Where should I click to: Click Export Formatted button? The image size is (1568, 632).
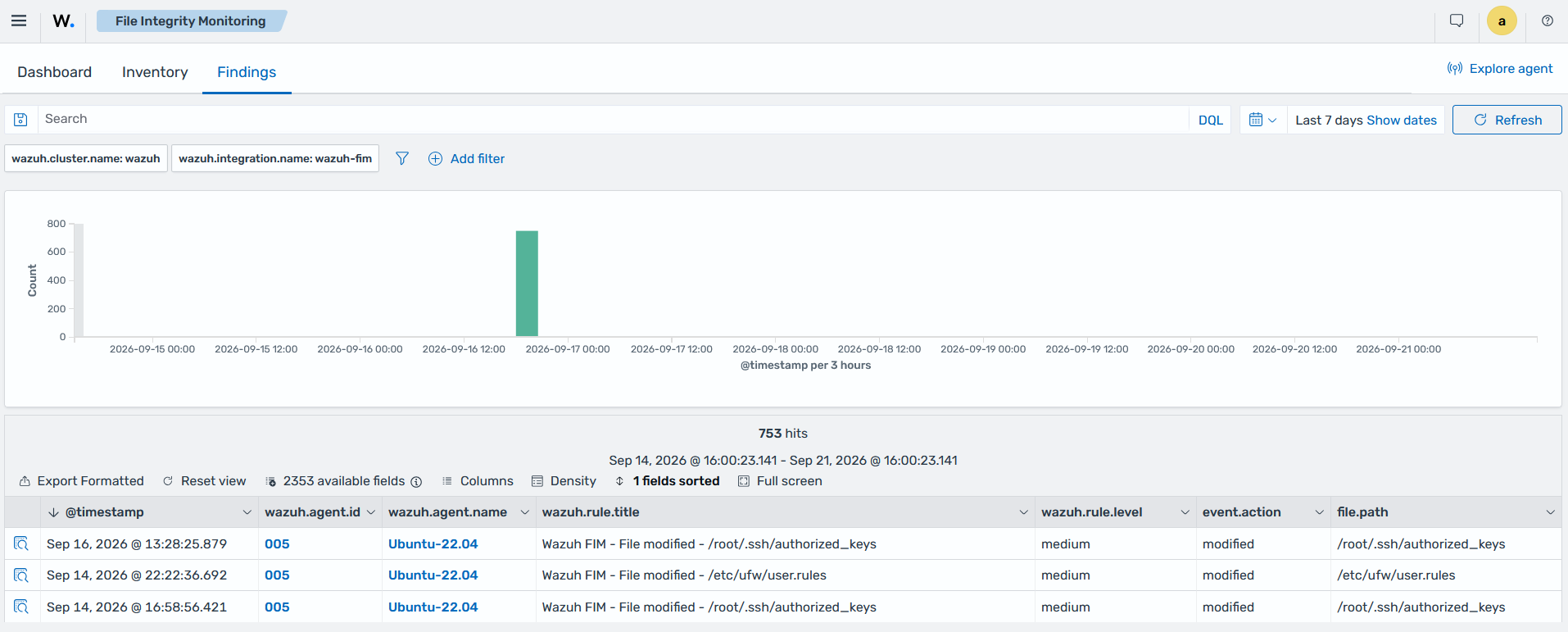(x=82, y=481)
